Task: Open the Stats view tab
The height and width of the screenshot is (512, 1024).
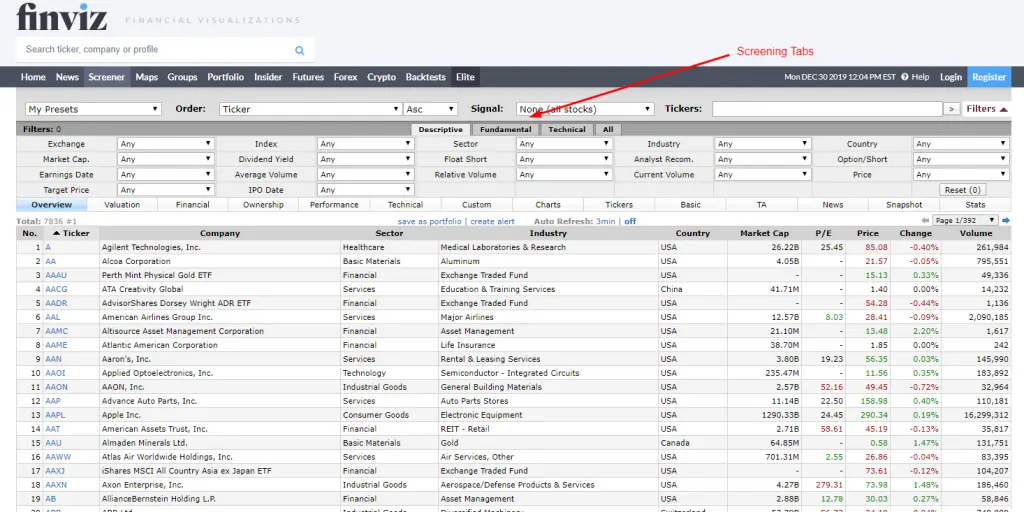Action: point(975,205)
